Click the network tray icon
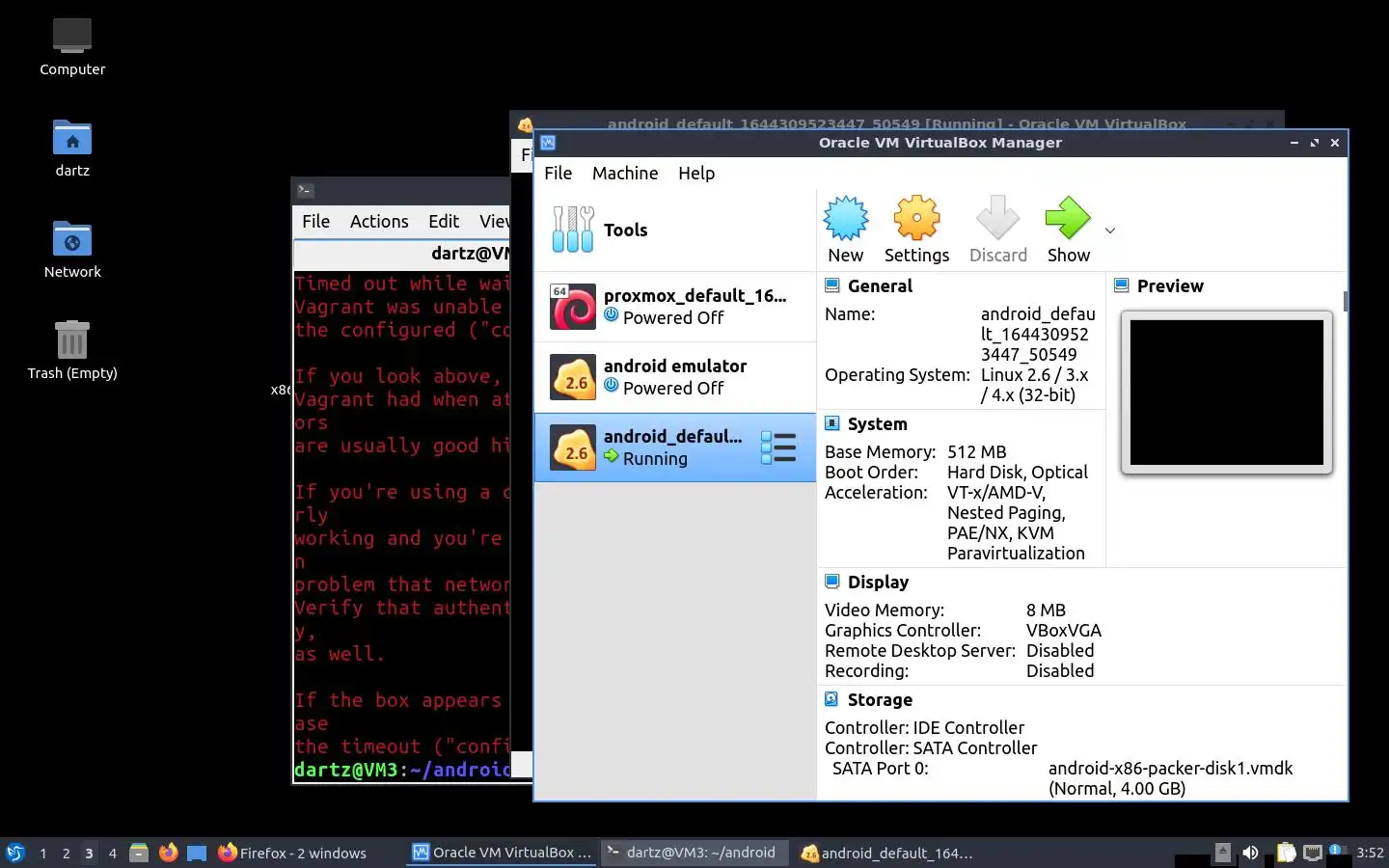Image resolution: width=1389 pixels, height=868 pixels. point(1313,853)
